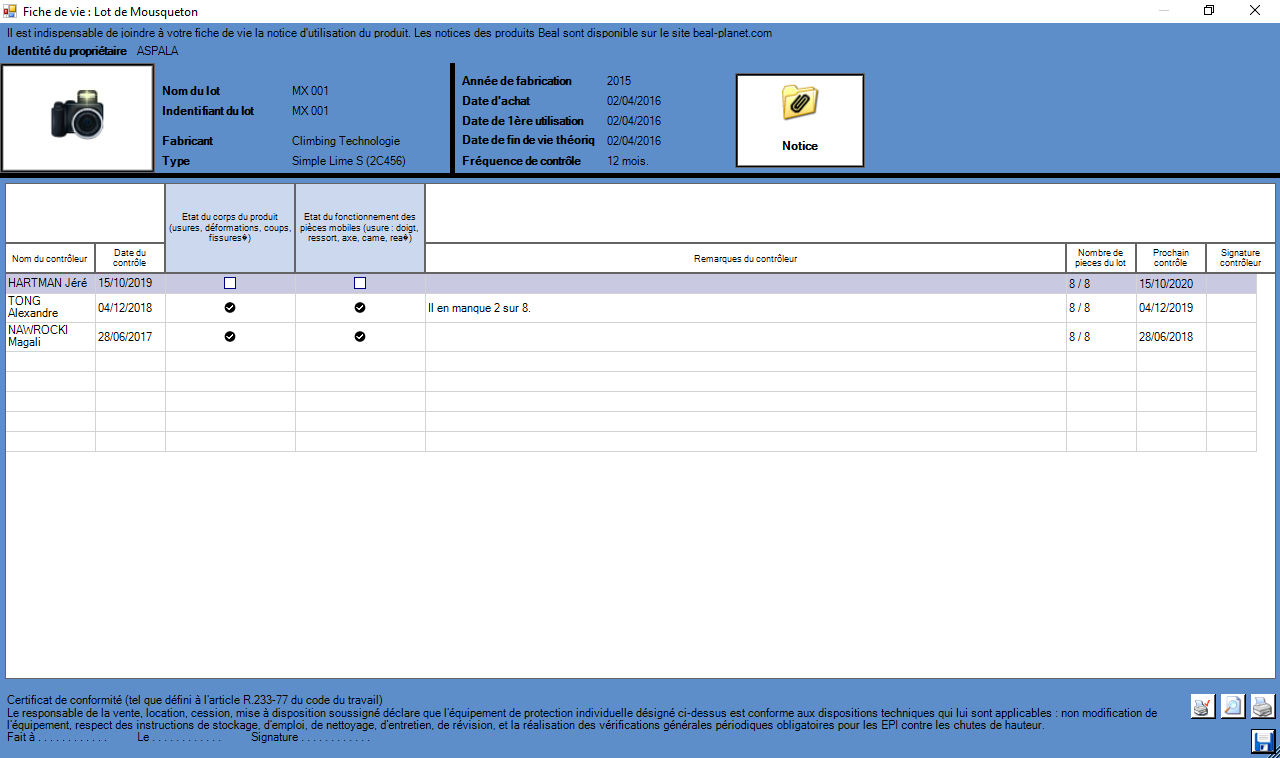Screen dimensions: 1280x758
Task: Select the remark 'Il en manque 2 sur 8.'
Action: tap(478, 308)
